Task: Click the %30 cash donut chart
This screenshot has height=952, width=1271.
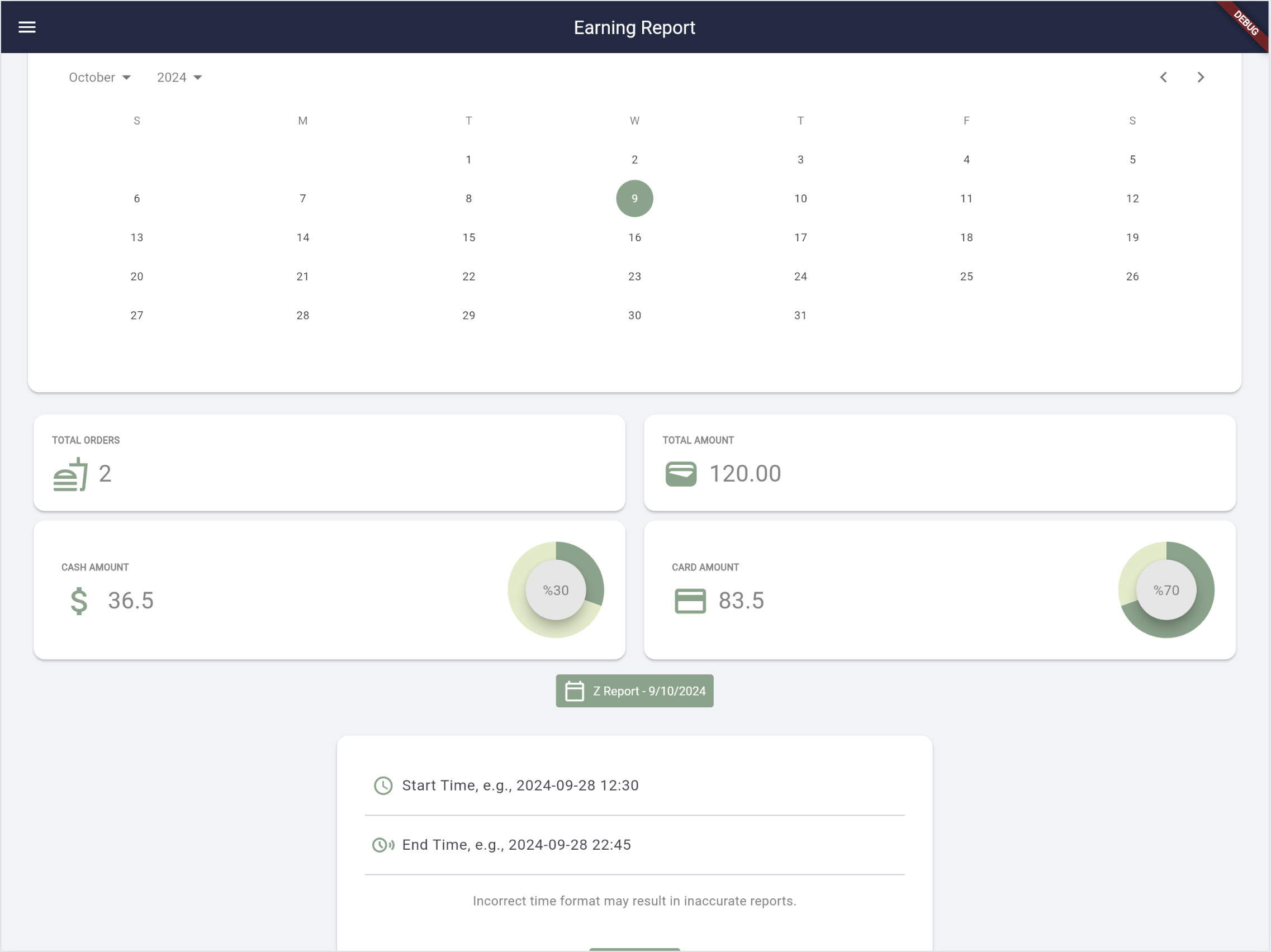Action: point(556,589)
